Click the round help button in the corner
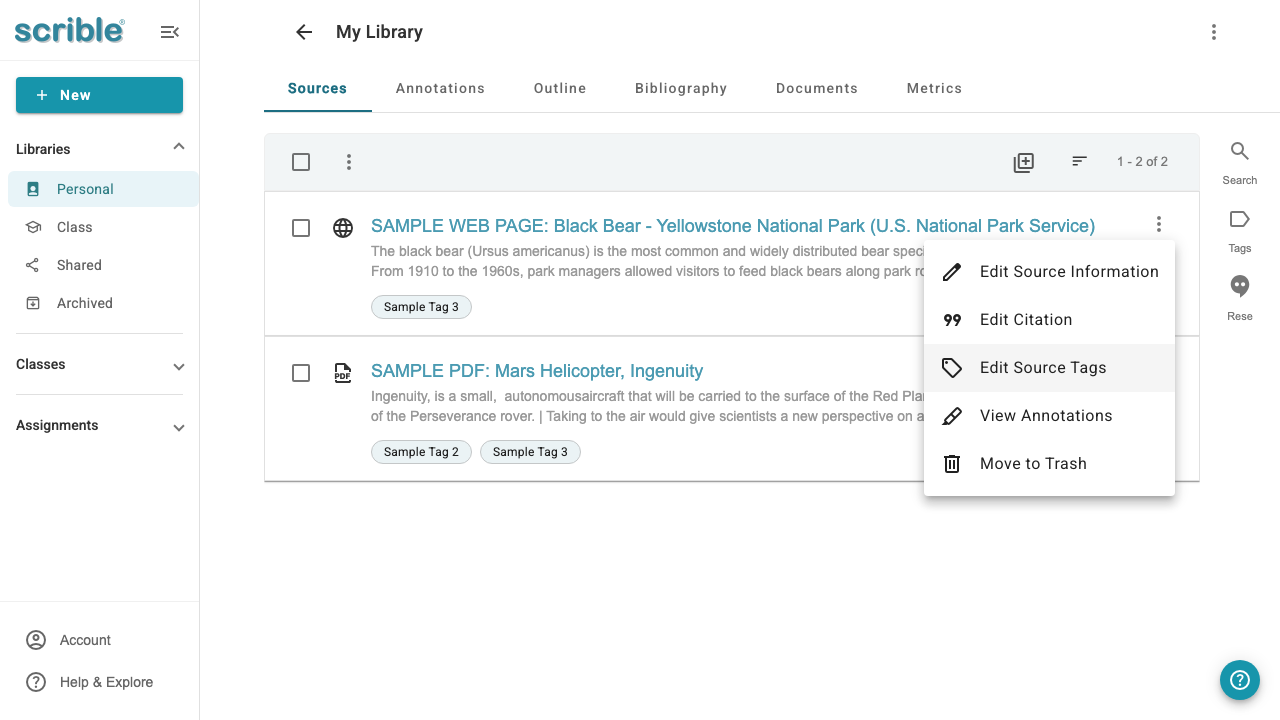 tap(1240, 680)
